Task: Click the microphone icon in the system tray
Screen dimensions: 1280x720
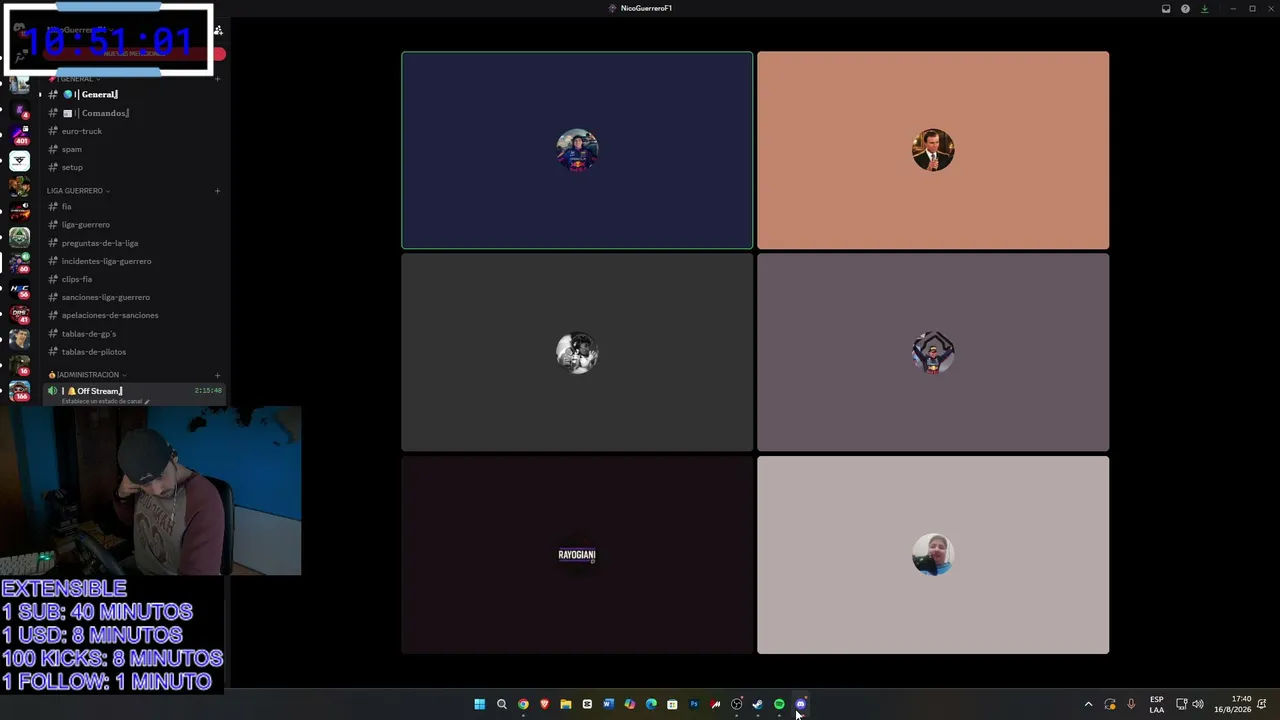Action: (x=1131, y=704)
